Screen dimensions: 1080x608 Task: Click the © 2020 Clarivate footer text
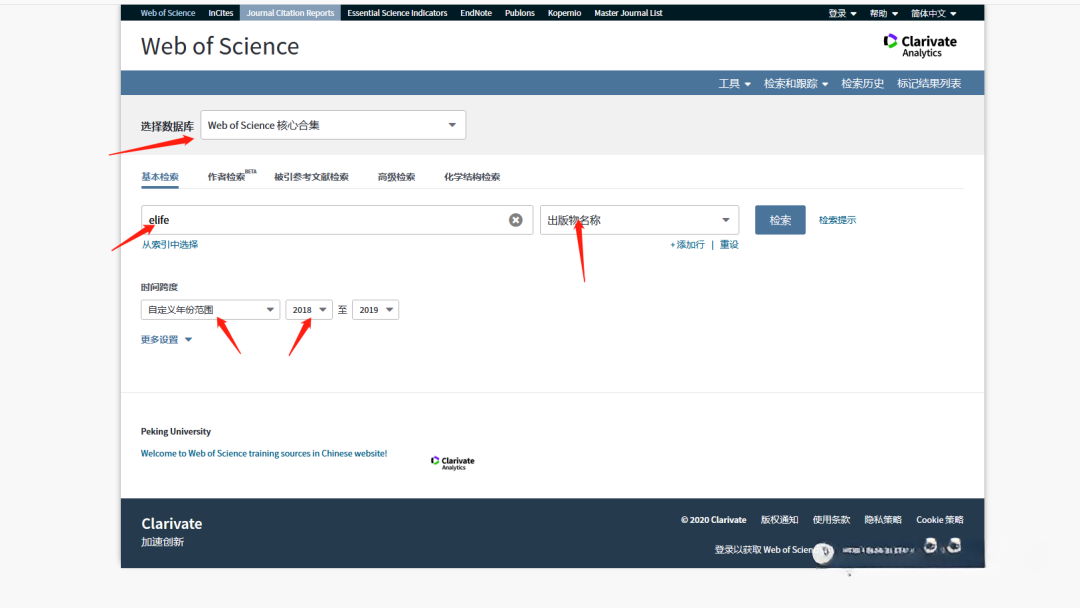coord(714,520)
